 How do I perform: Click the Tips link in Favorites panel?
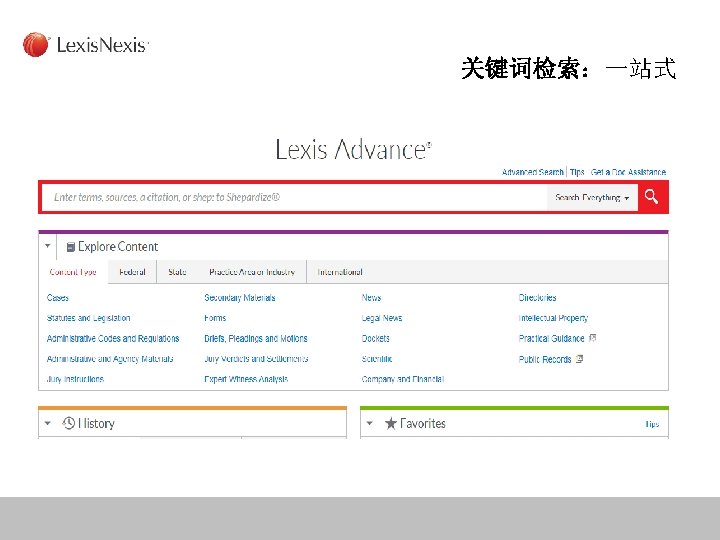point(652,424)
